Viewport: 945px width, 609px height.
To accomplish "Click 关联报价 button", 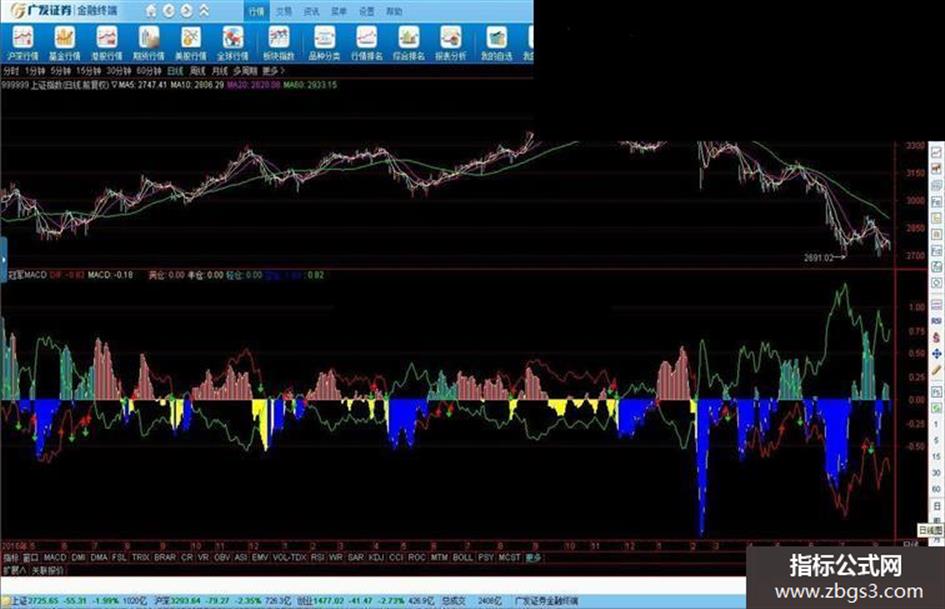I will [48, 570].
